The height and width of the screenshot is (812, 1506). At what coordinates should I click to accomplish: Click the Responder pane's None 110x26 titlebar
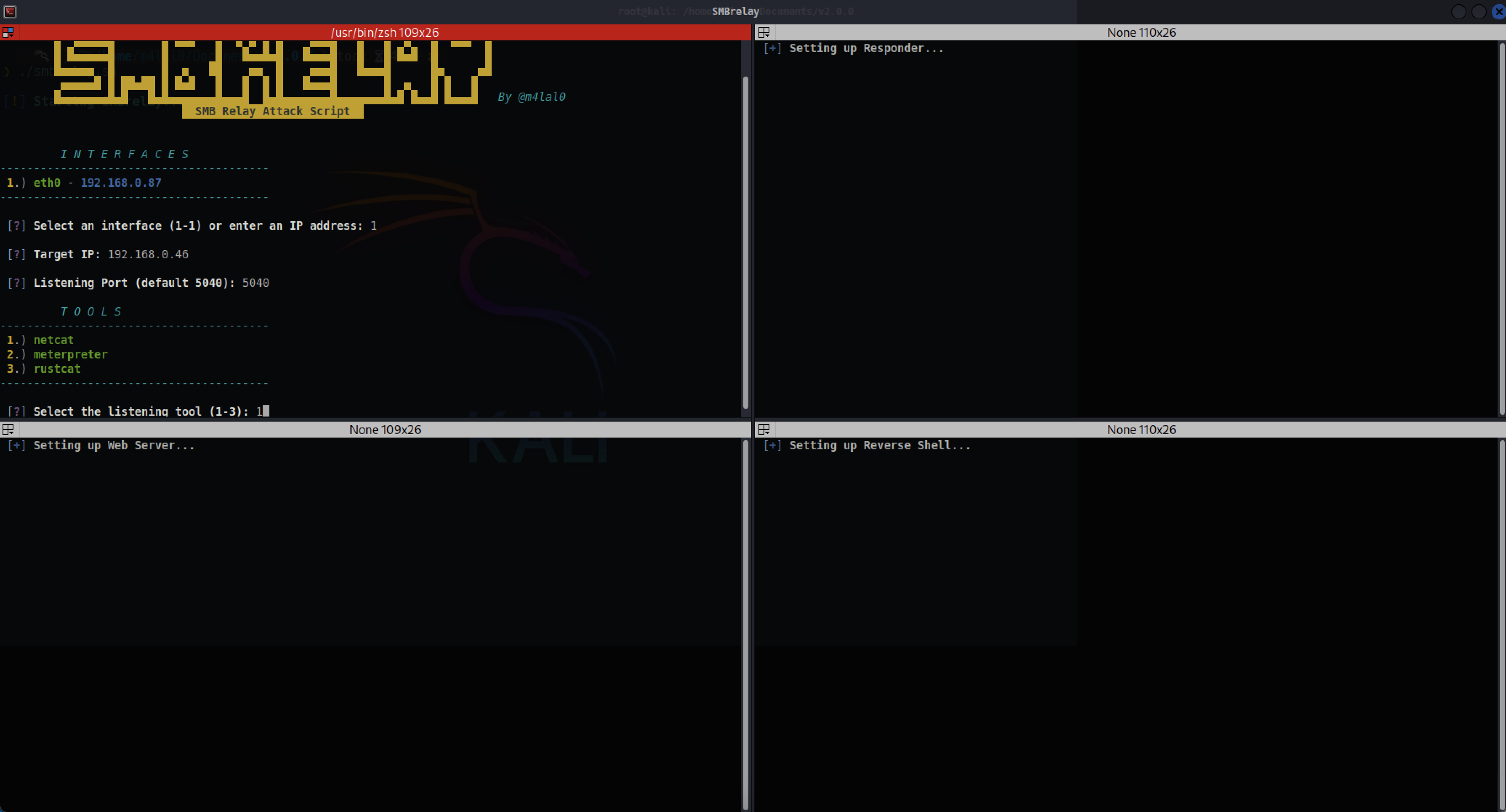click(x=1141, y=33)
